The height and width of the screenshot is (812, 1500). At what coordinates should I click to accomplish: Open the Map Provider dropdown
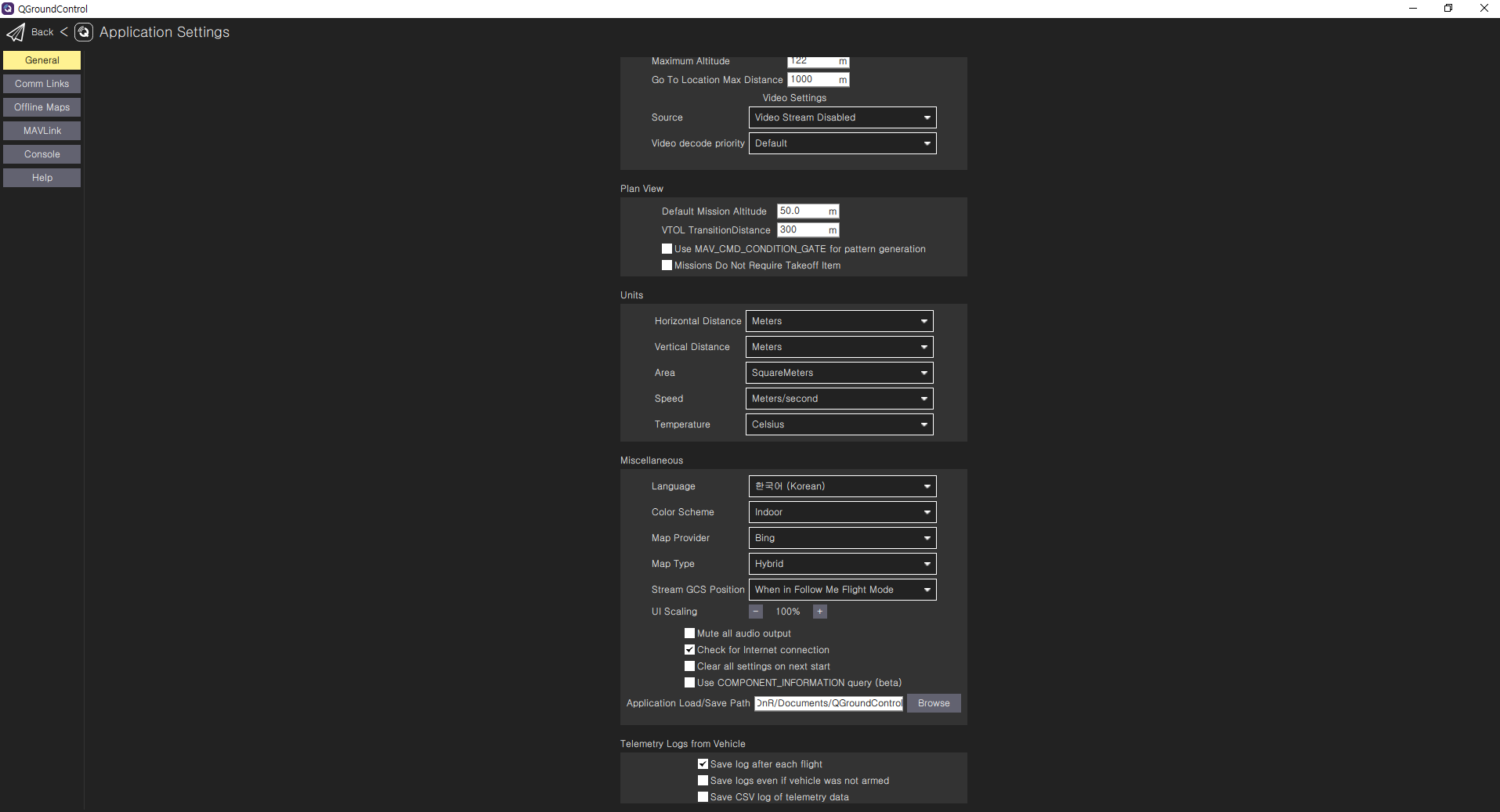pyautogui.click(x=841, y=538)
